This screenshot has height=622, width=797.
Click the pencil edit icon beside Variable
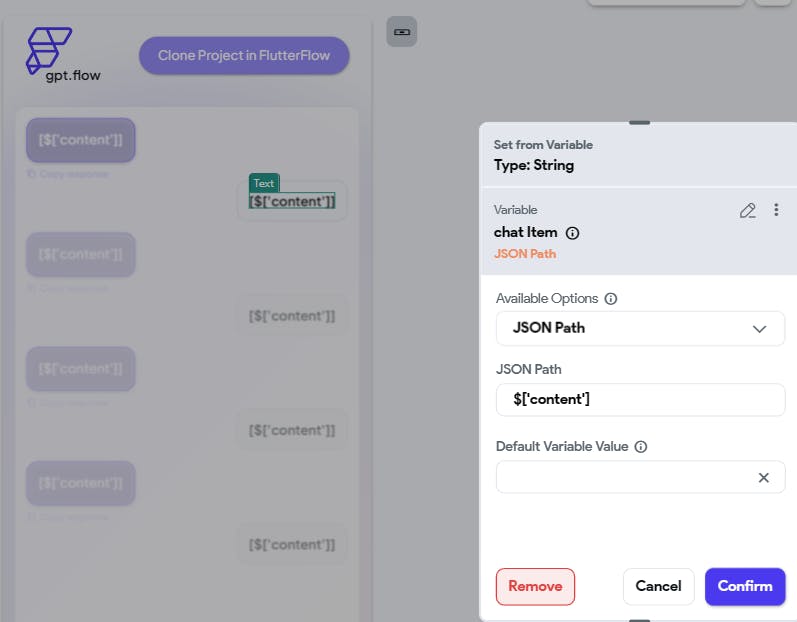[747, 210]
